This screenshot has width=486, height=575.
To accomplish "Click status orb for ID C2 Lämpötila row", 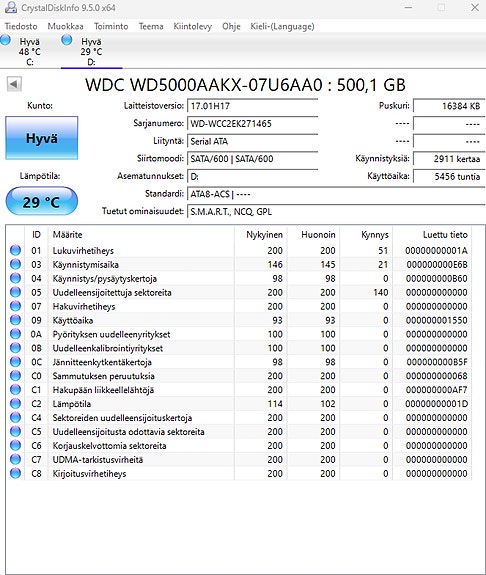I will click(x=15, y=403).
